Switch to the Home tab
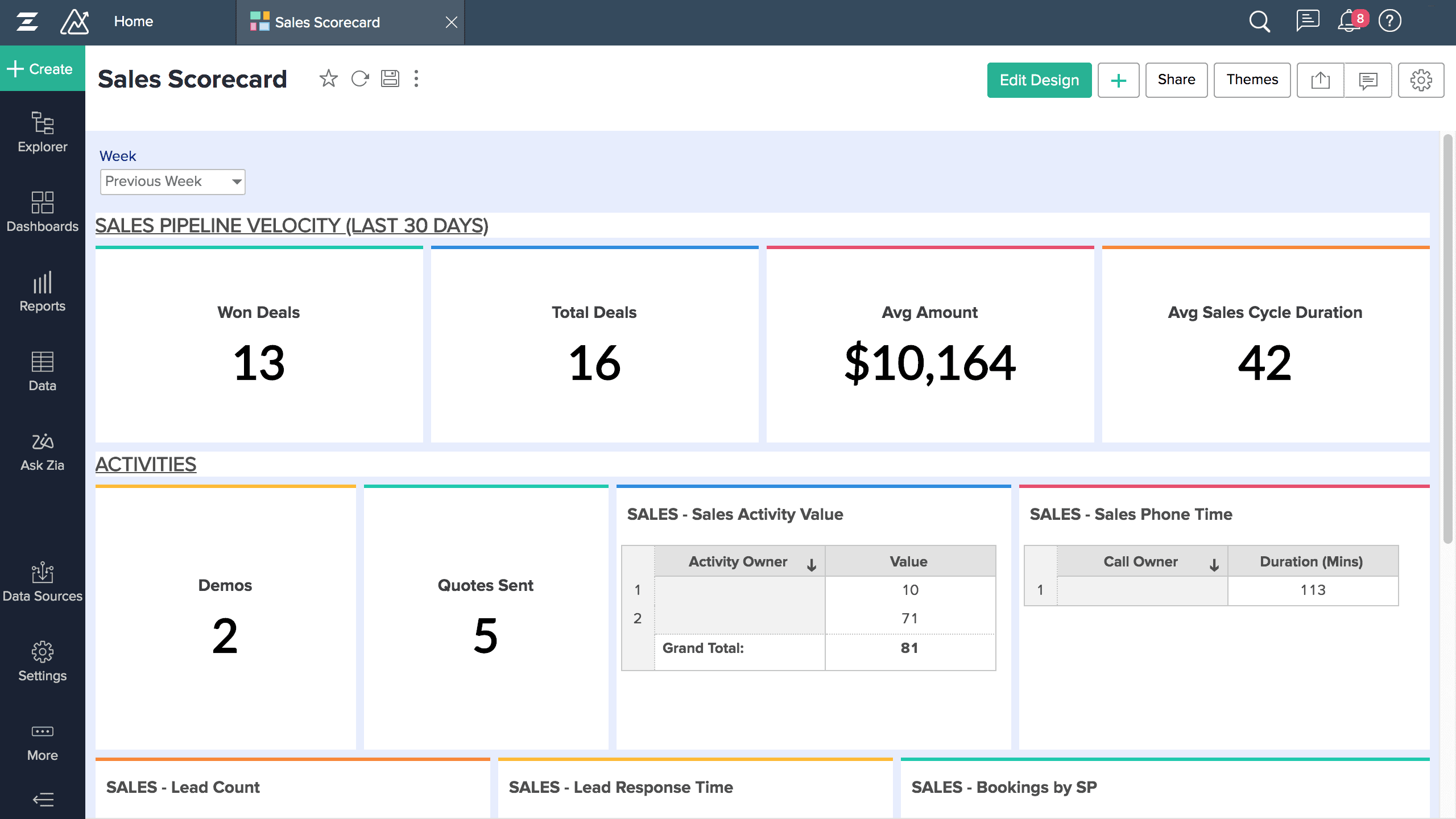Viewport: 1456px width, 819px height. [x=134, y=22]
